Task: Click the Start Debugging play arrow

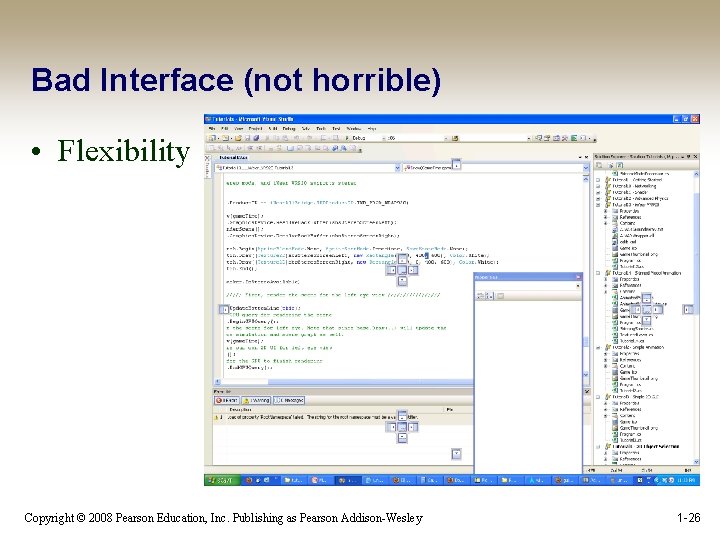Action: click(x=347, y=138)
